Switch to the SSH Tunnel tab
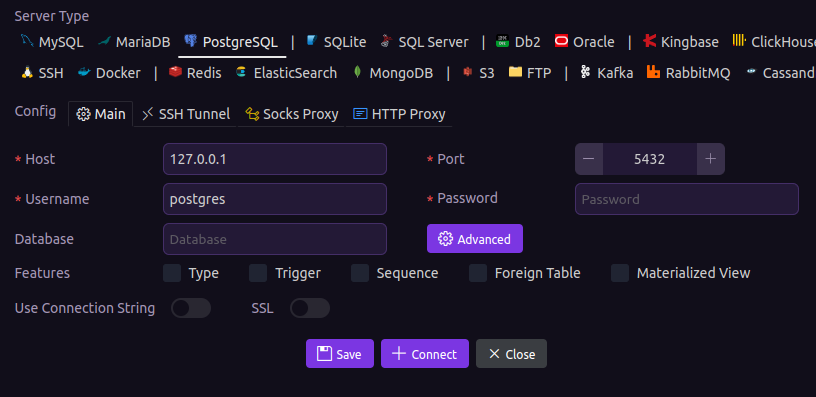Viewport: 816px width, 397px height. point(186,114)
